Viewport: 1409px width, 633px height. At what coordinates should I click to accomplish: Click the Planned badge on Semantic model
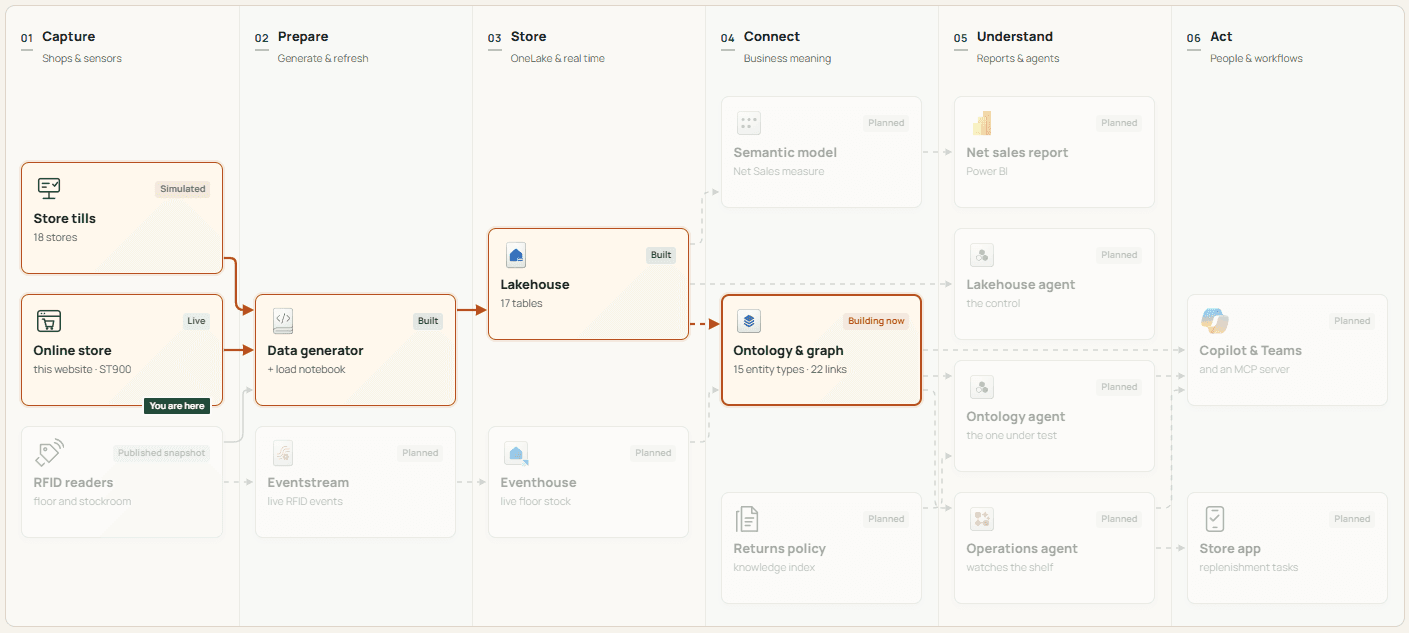coord(886,123)
